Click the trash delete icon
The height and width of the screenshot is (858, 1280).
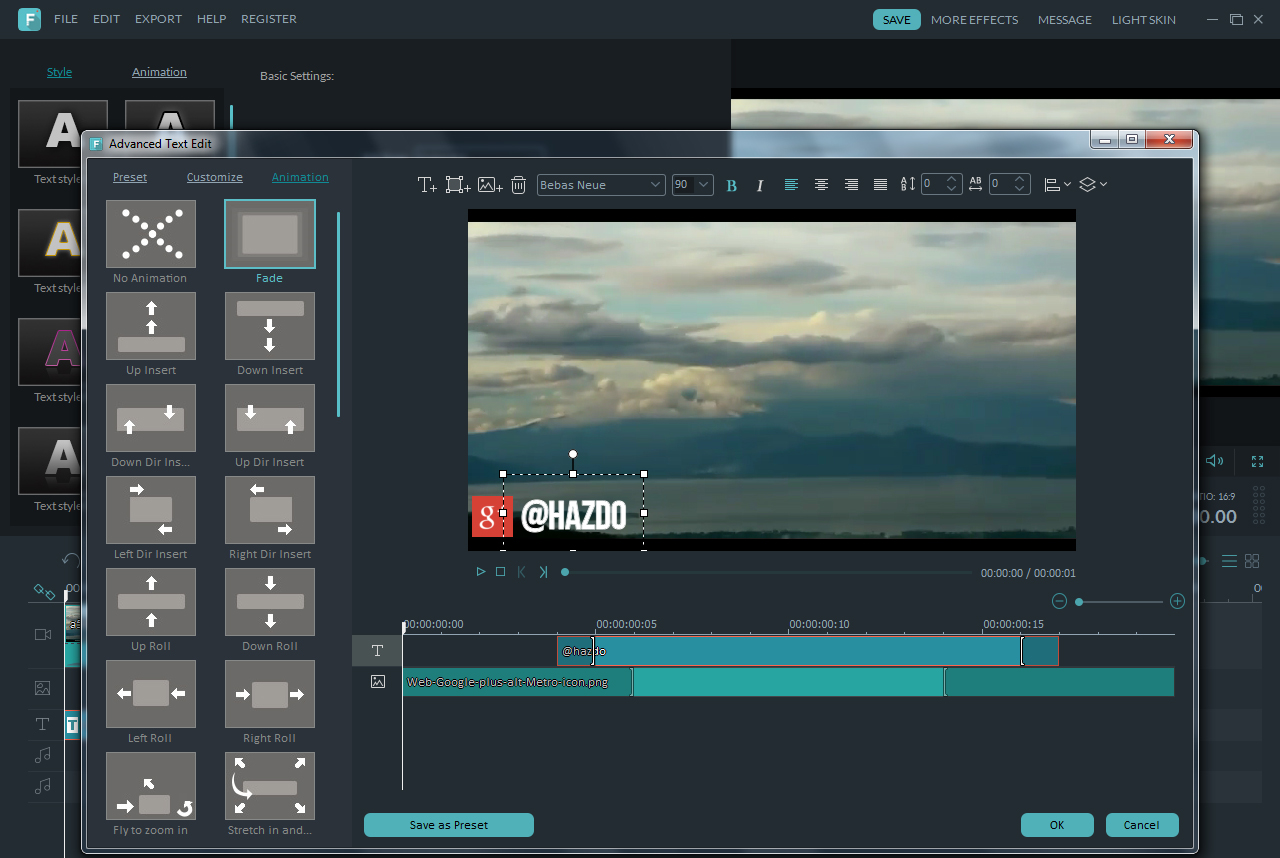[518, 184]
